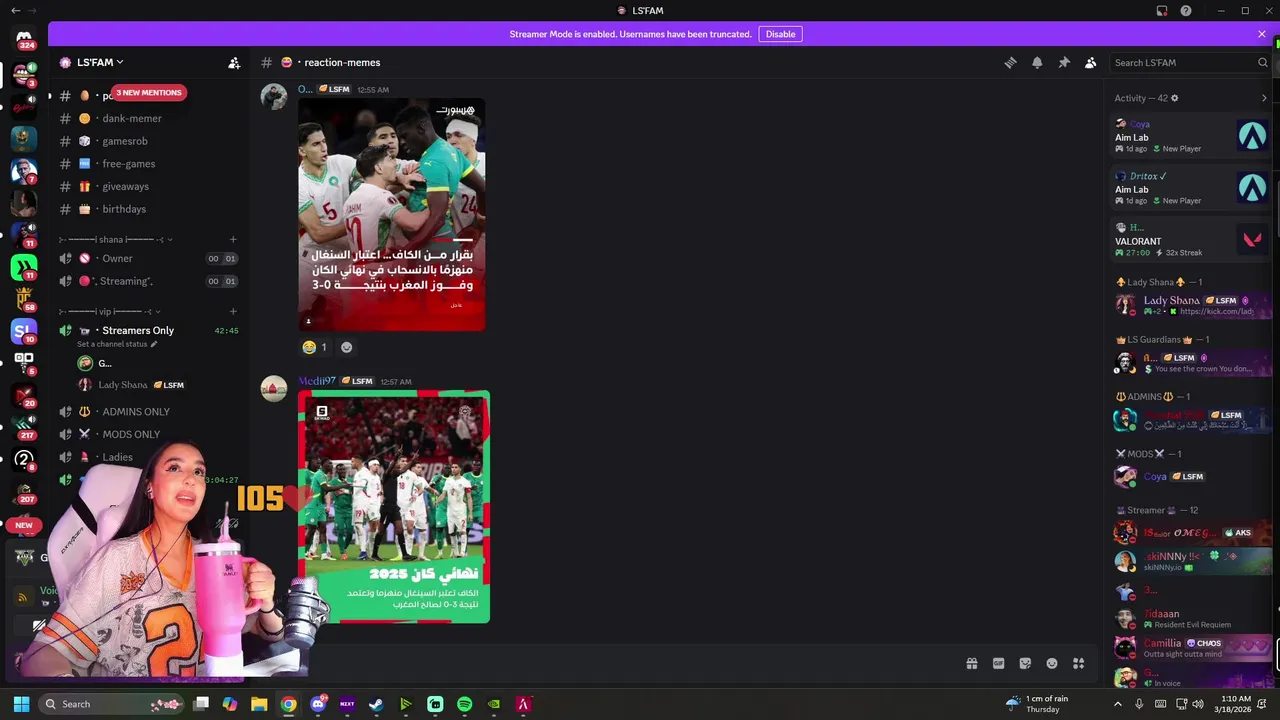Viewport: 1280px width, 720px height.
Task: Open Lady Shana in voice channel list
Action: (x=130, y=385)
